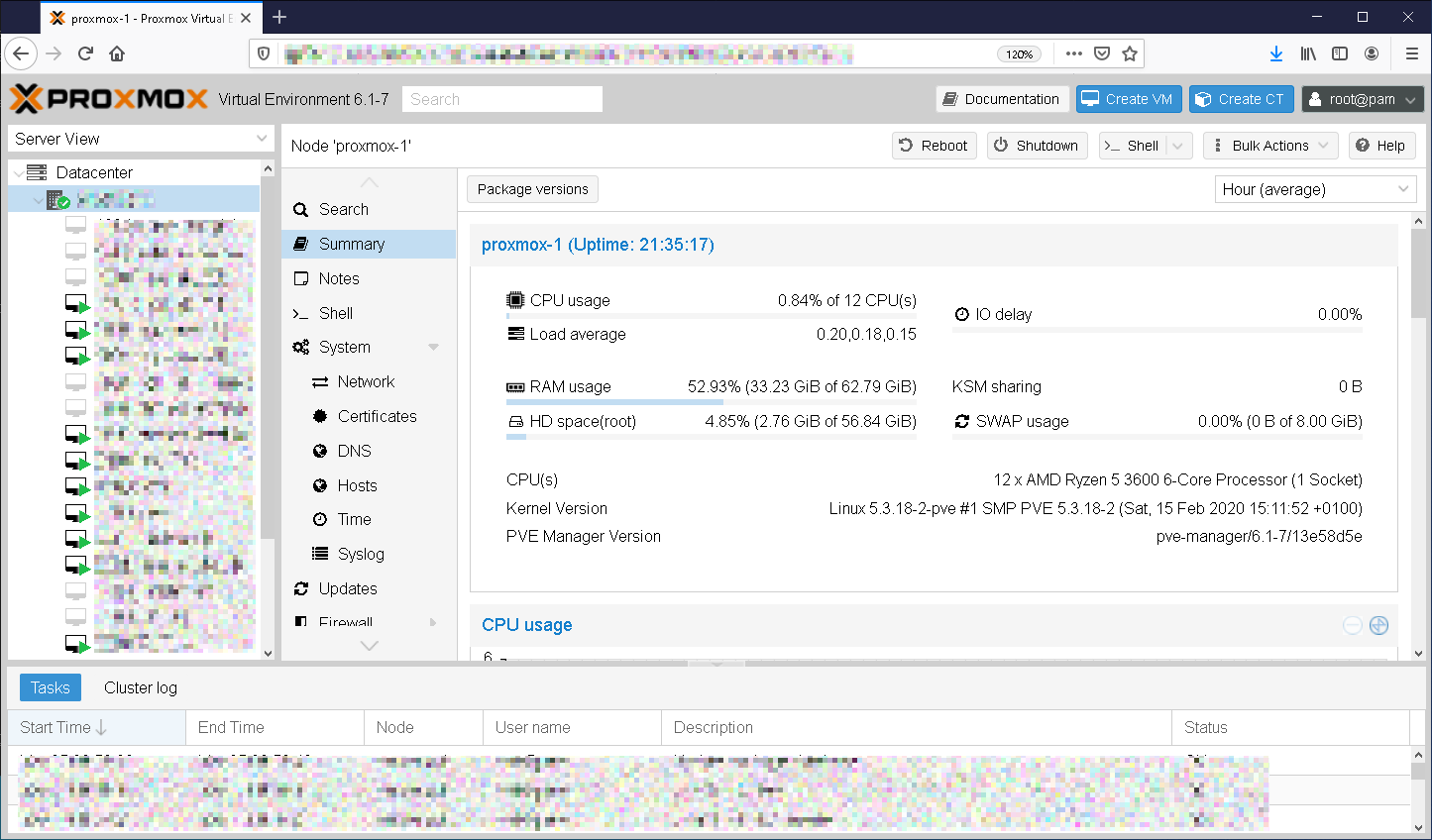Sort by Description column

pyautogui.click(x=917, y=727)
